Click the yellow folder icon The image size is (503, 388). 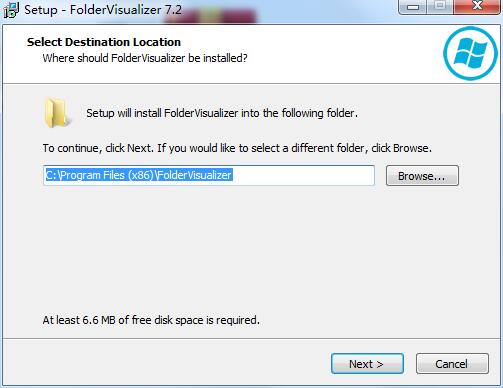click(x=57, y=113)
